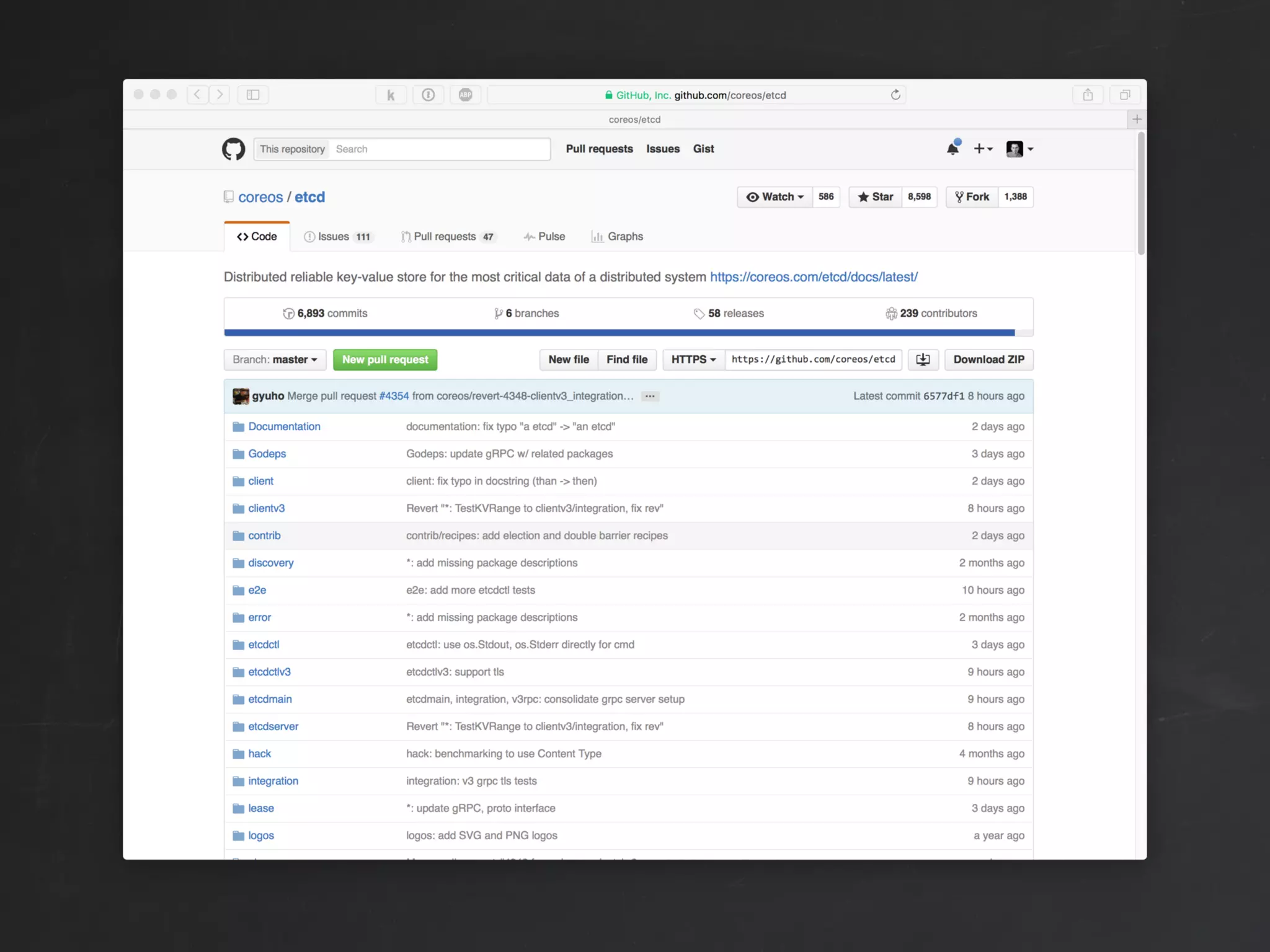This screenshot has height=952, width=1270.
Task: Open the Watch dropdown
Action: pos(775,196)
